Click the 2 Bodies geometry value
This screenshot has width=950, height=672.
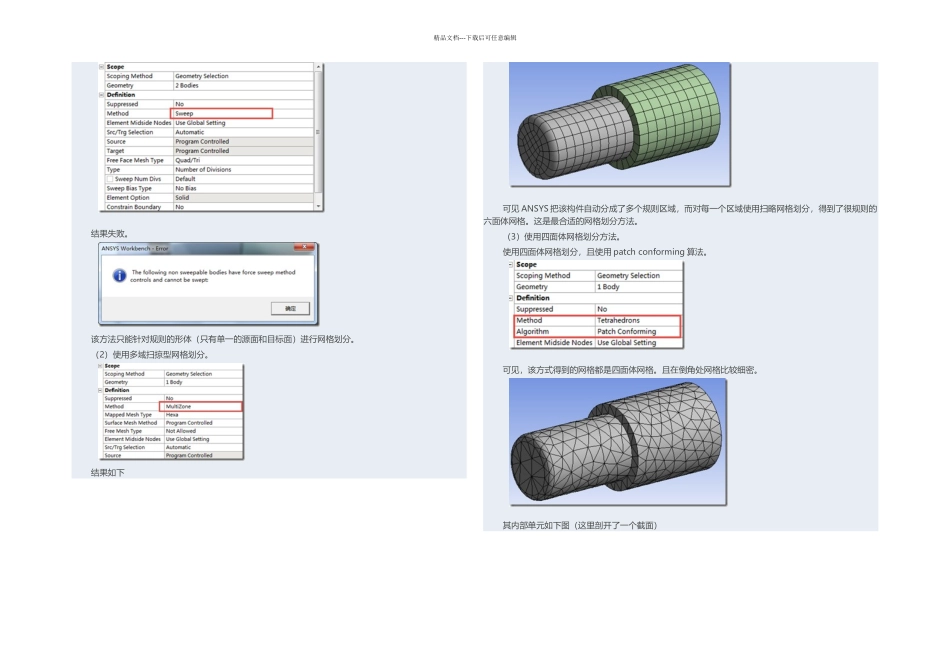pyautogui.click(x=187, y=85)
